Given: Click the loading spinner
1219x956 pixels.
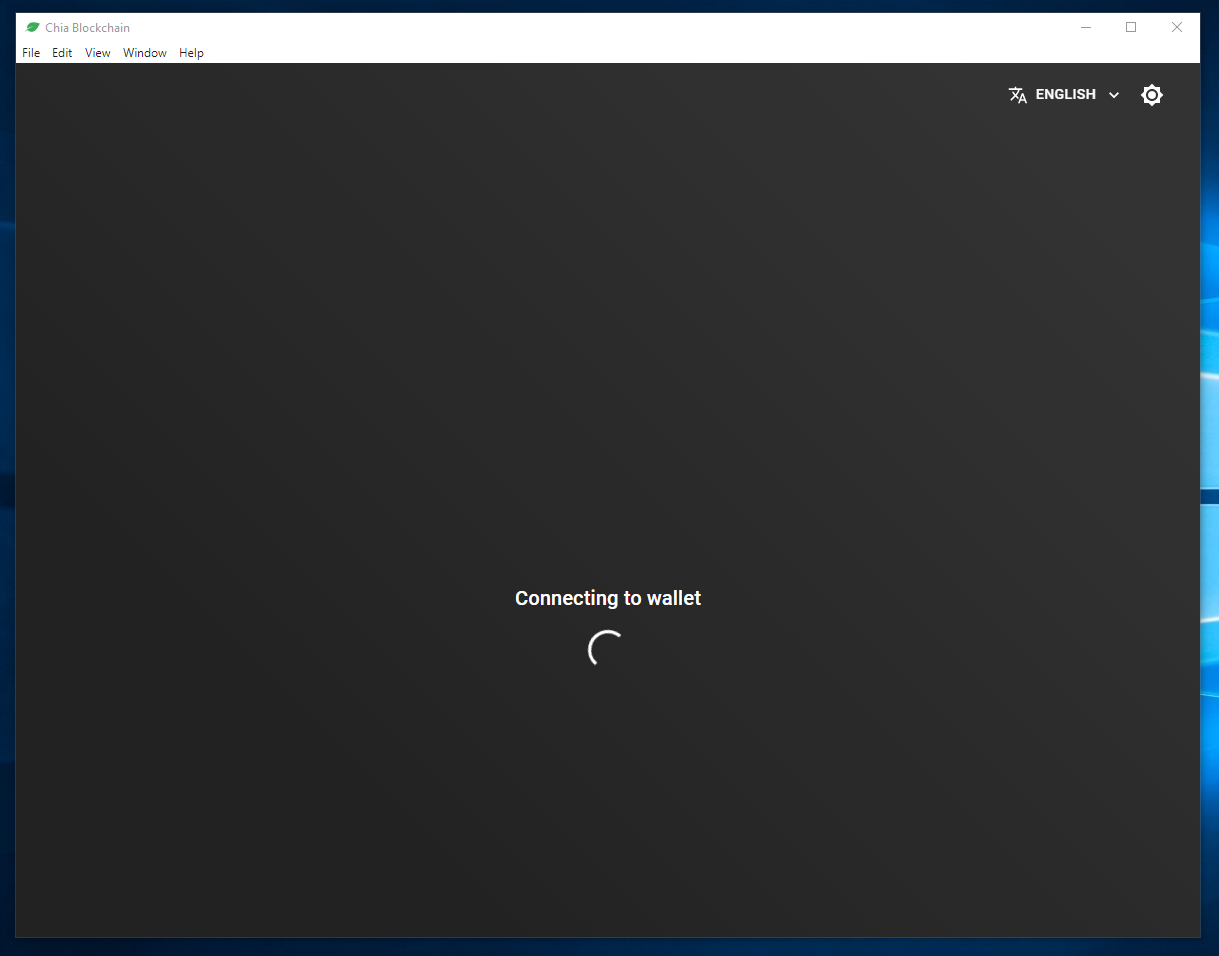Looking at the screenshot, I should 607,649.
